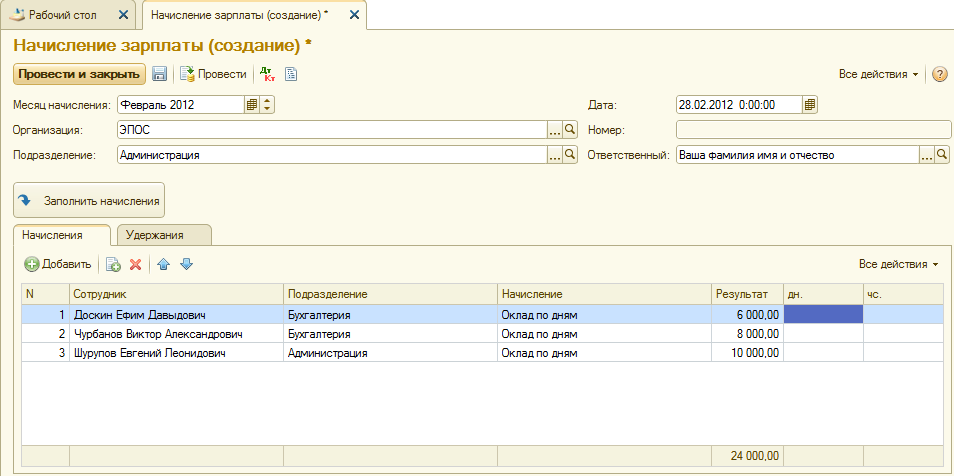Open calendar picker for Дата field
This screenshot has height=476, width=954.
809,105
